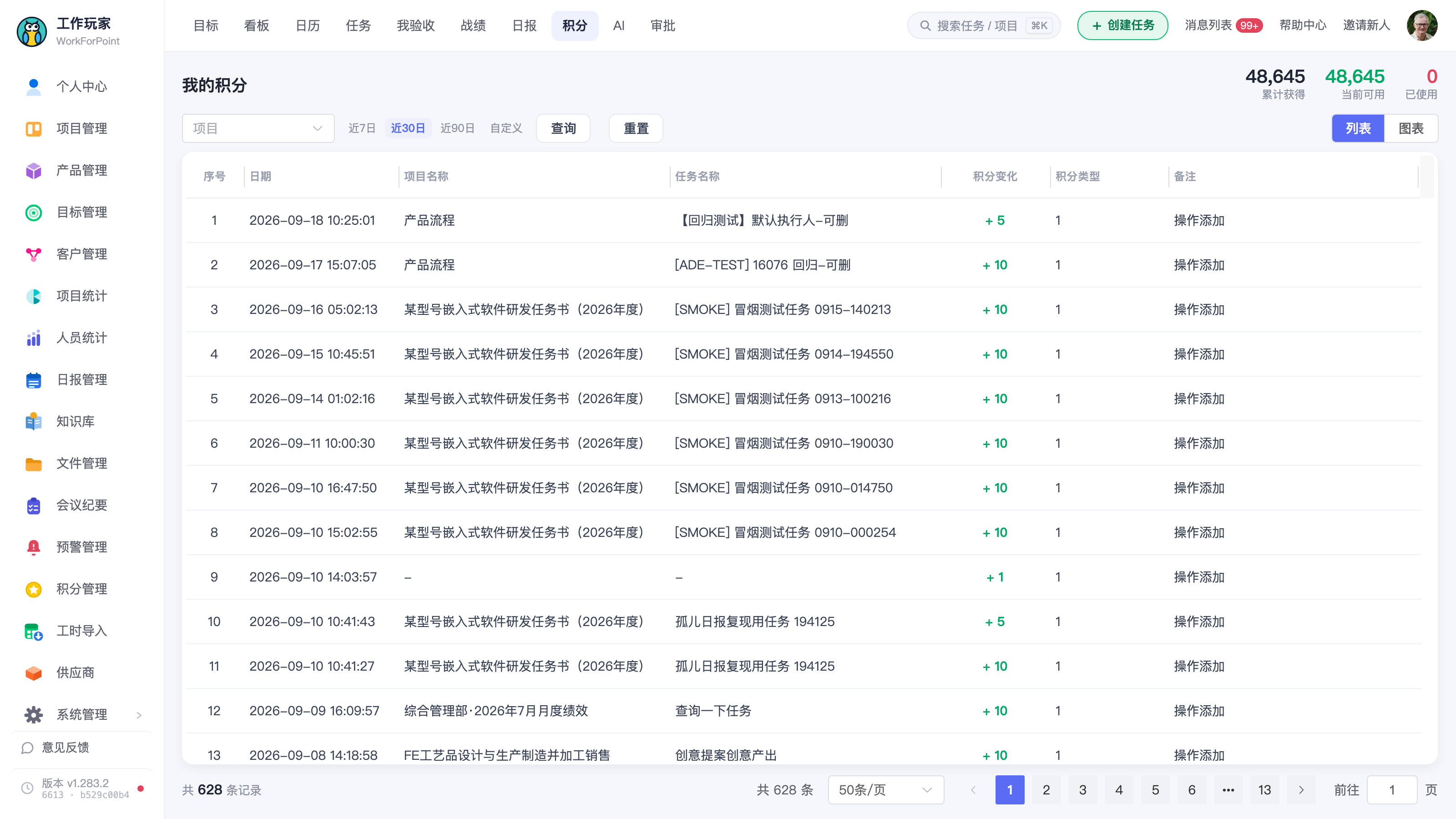Click the 客户管理 pink nodes icon
The height and width of the screenshot is (819, 1456).
point(33,254)
